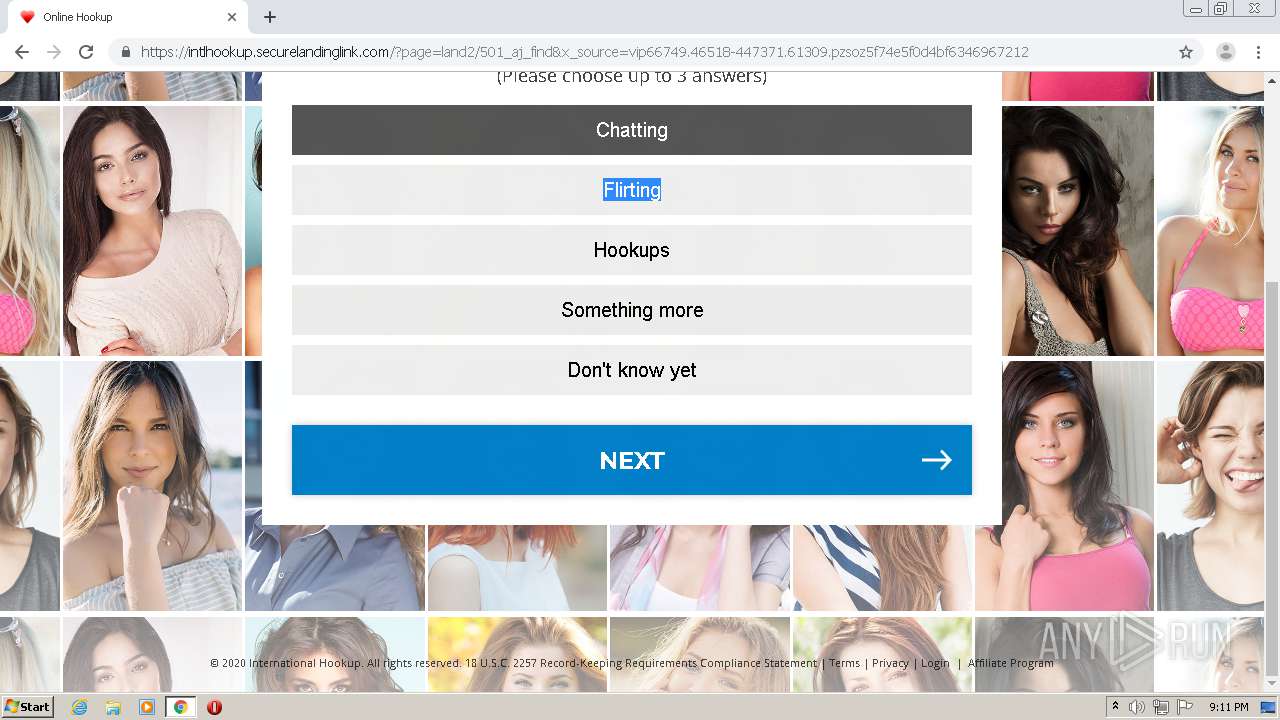Choose the Don't know yet answer
This screenshot has height=720, width=1280.
point(632,370)
